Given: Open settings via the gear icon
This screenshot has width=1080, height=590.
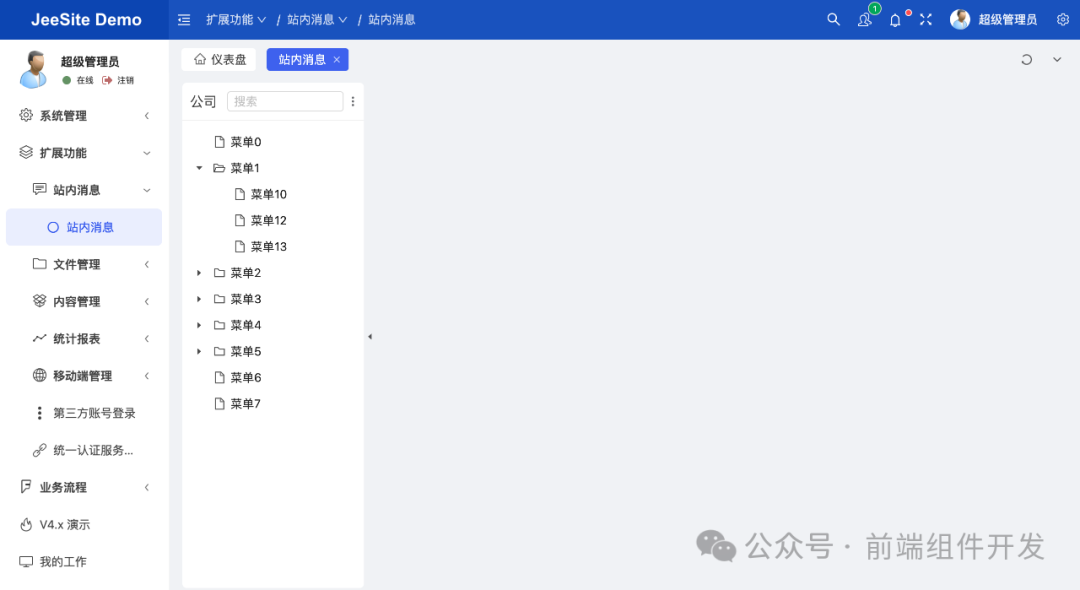Looking at the screenshot, I should click(x=1062, y=19).
